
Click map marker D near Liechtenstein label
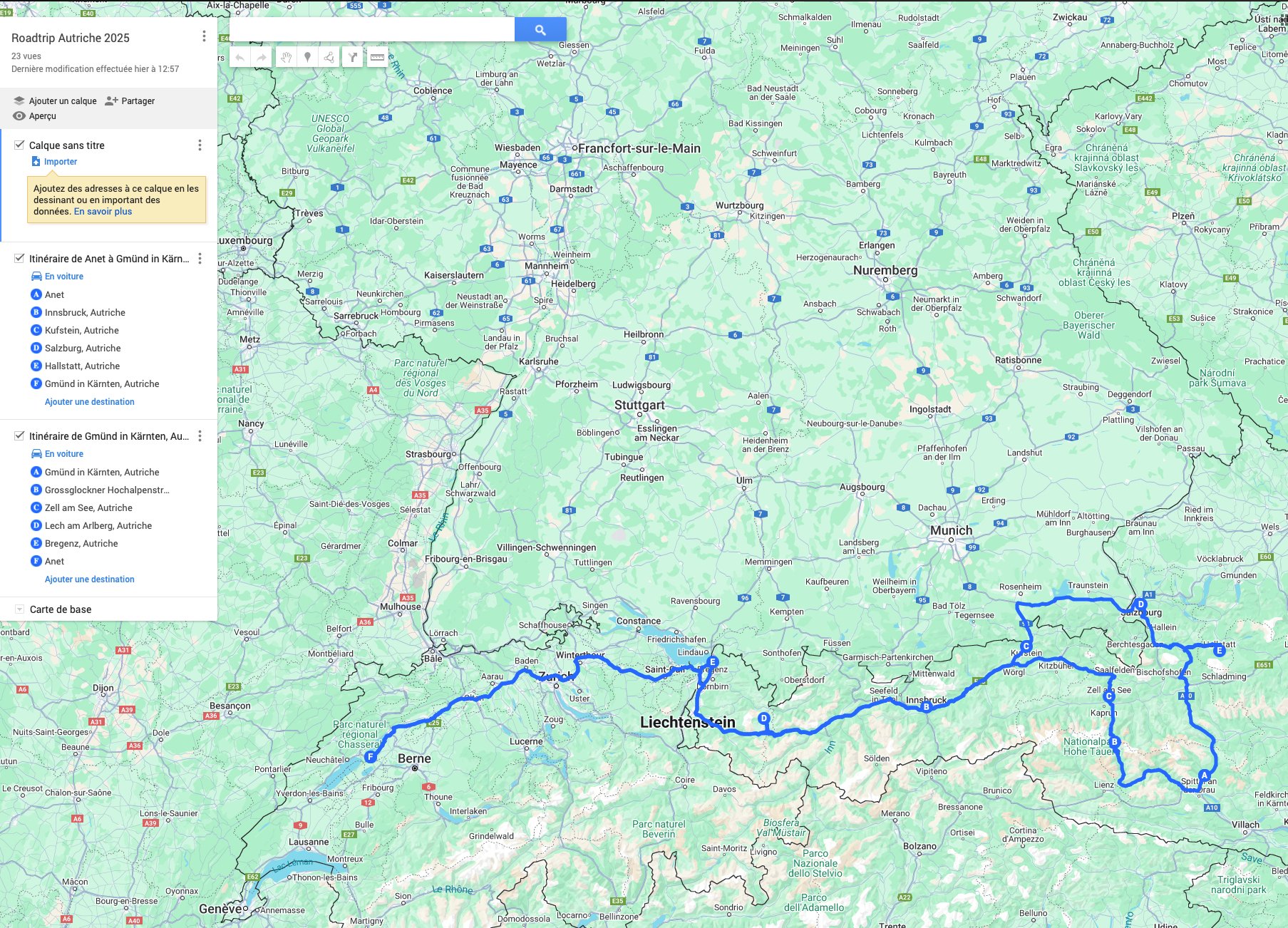click(x=764, y=718)
